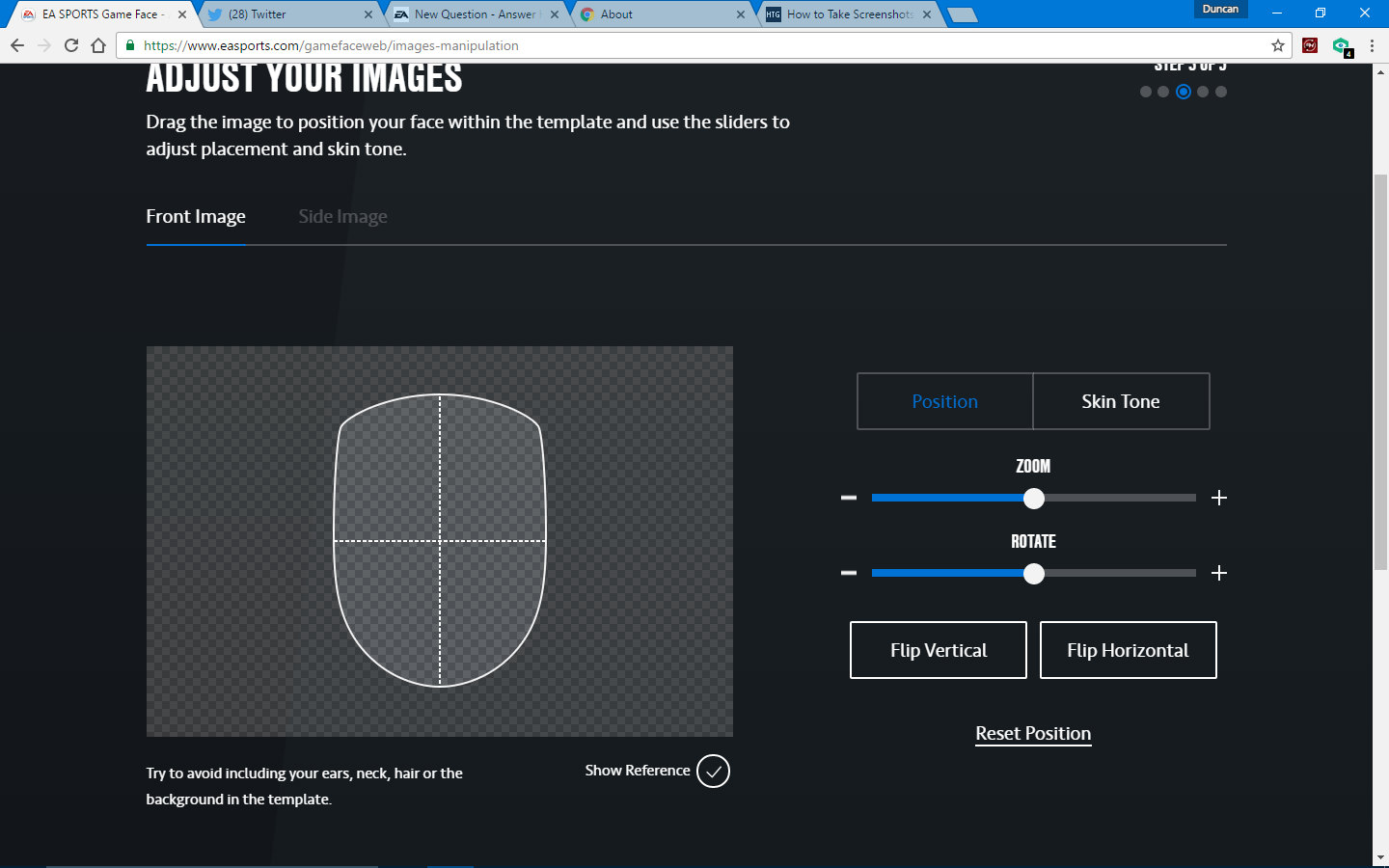Click the rotate plus icon
1389x868 pixels.
coord(1219,573)
